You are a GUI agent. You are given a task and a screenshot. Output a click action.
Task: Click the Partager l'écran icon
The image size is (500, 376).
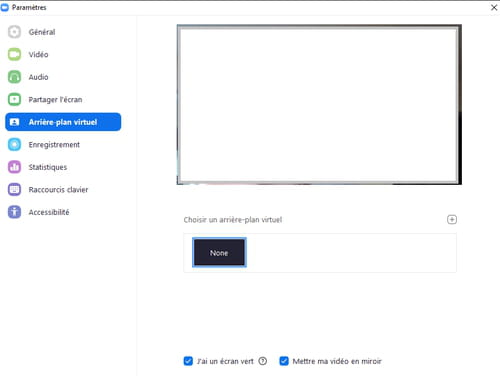pos(14,99)
